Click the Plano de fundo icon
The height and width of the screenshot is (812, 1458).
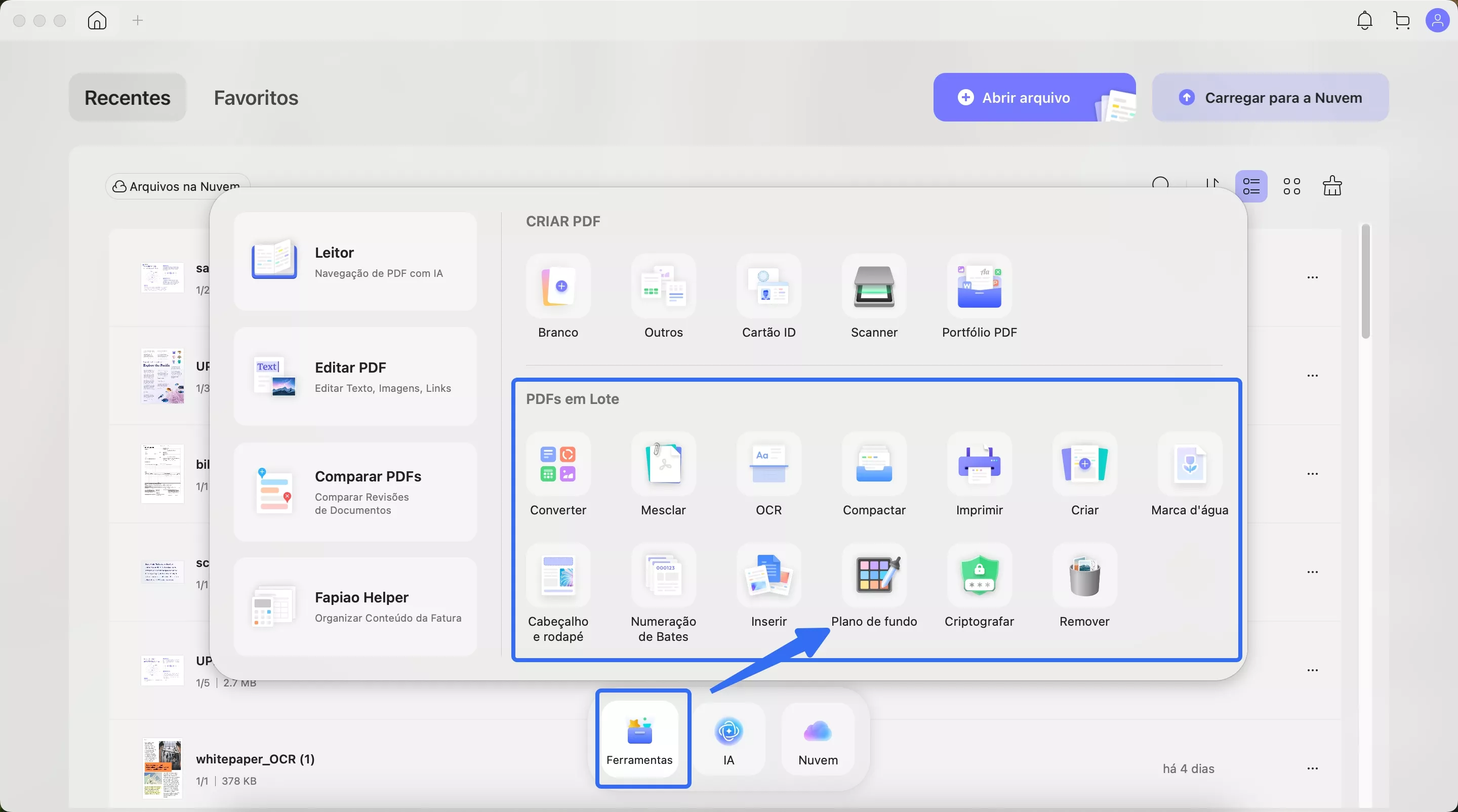click(x=873, y=576)
